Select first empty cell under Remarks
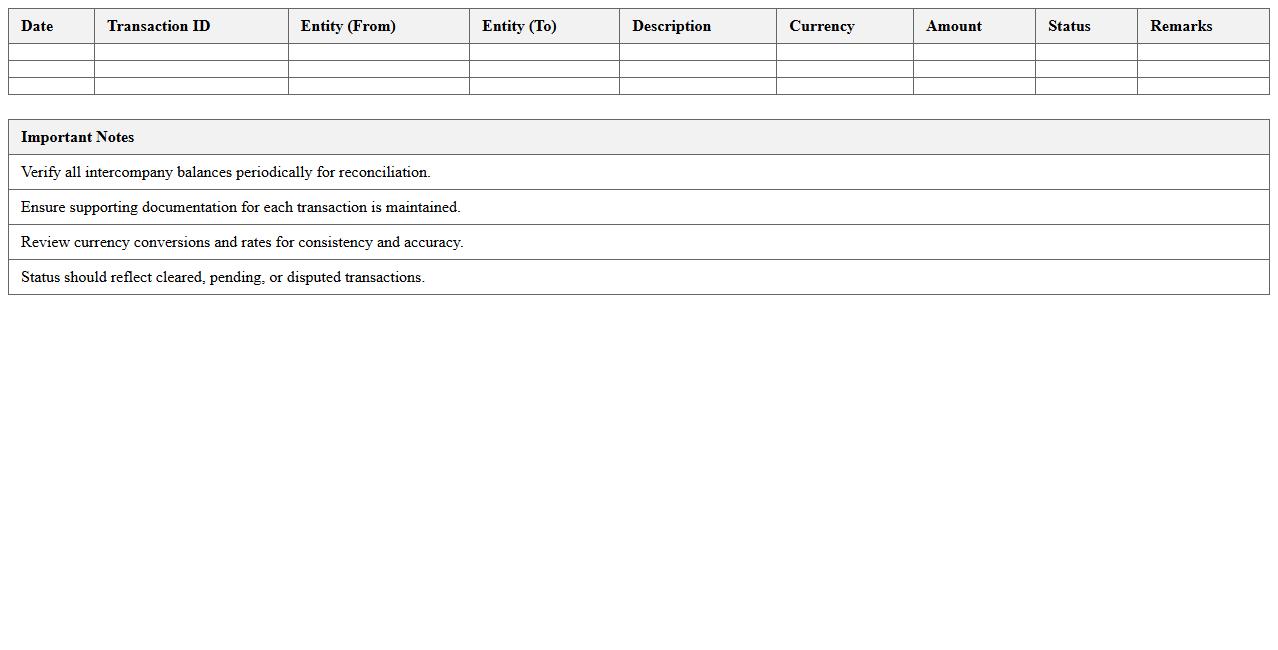The image size is (1278, 650). [1203, 52]
